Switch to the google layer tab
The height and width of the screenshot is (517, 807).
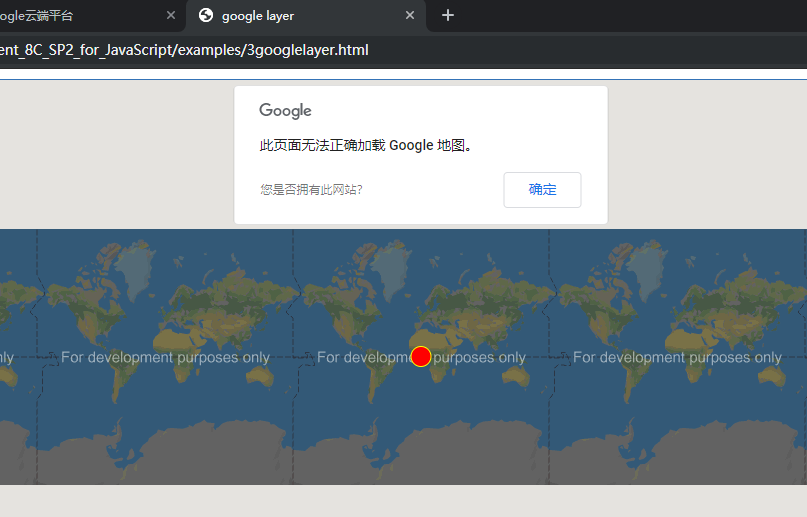[x=306, y=16]
